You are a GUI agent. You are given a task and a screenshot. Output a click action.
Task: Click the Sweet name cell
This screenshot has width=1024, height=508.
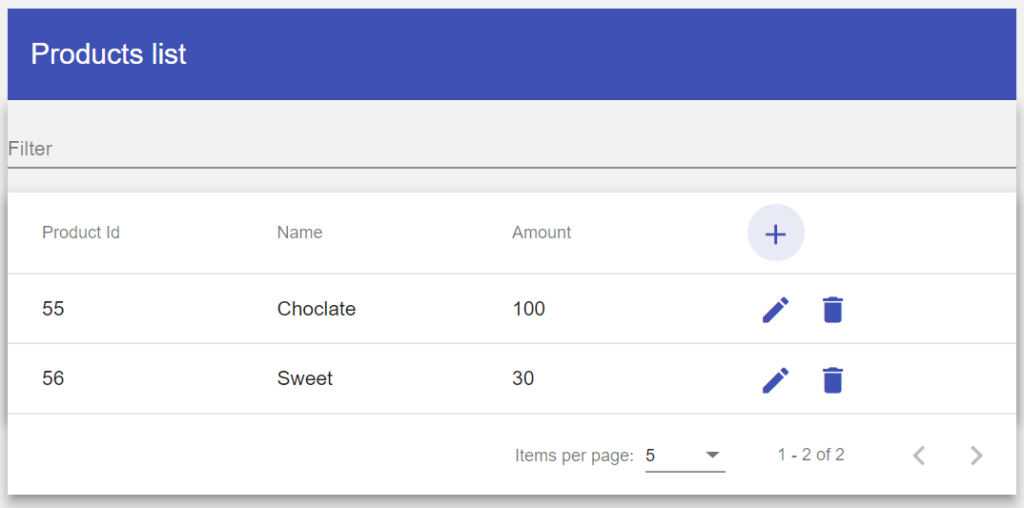pos(305,378)
